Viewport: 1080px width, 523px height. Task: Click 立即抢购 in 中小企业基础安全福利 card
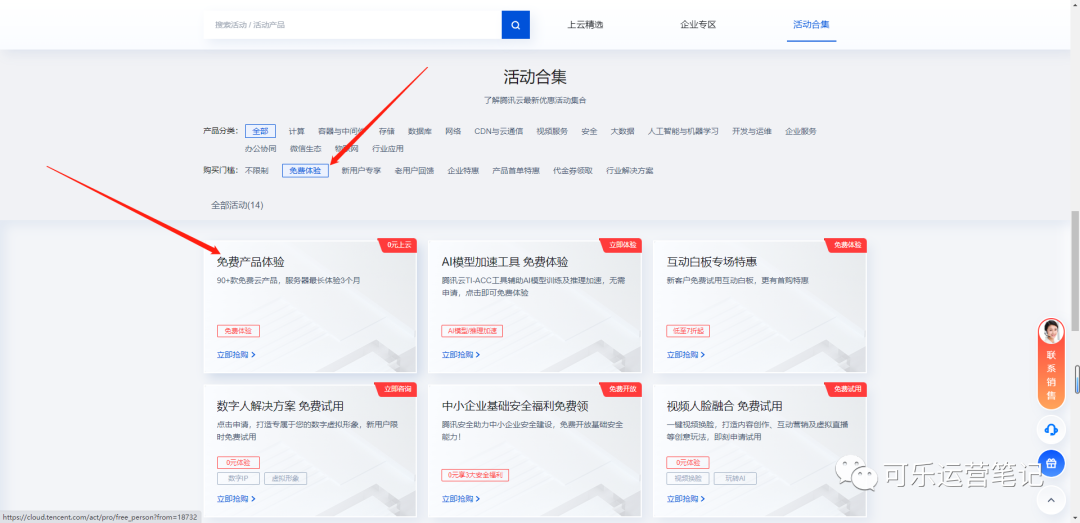pyautogui.click(x=461, y=499)
